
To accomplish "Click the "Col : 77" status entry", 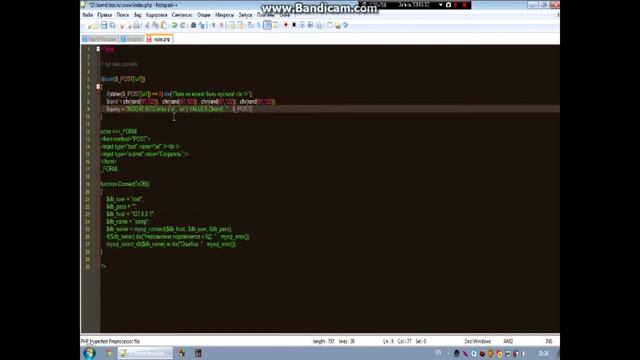I will tap(404, 341).
